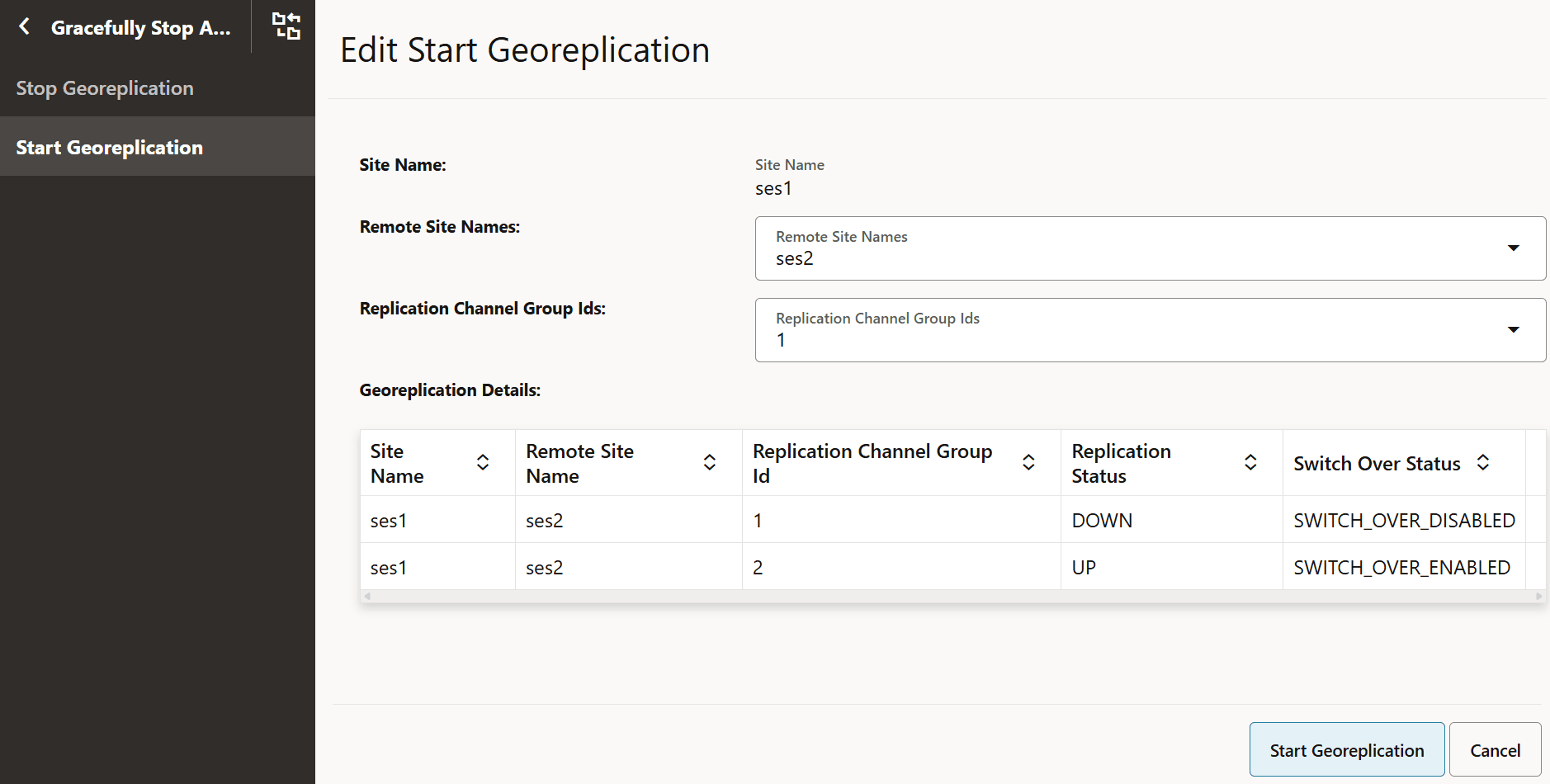Click channel group id 1 table cell
Screen dimensions: 1550x784
(x=901, y=520)
